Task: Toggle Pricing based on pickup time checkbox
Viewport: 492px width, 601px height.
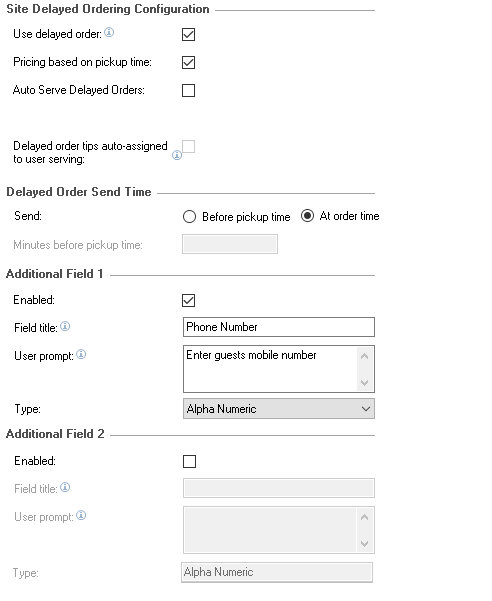Action: coord(189,62)
